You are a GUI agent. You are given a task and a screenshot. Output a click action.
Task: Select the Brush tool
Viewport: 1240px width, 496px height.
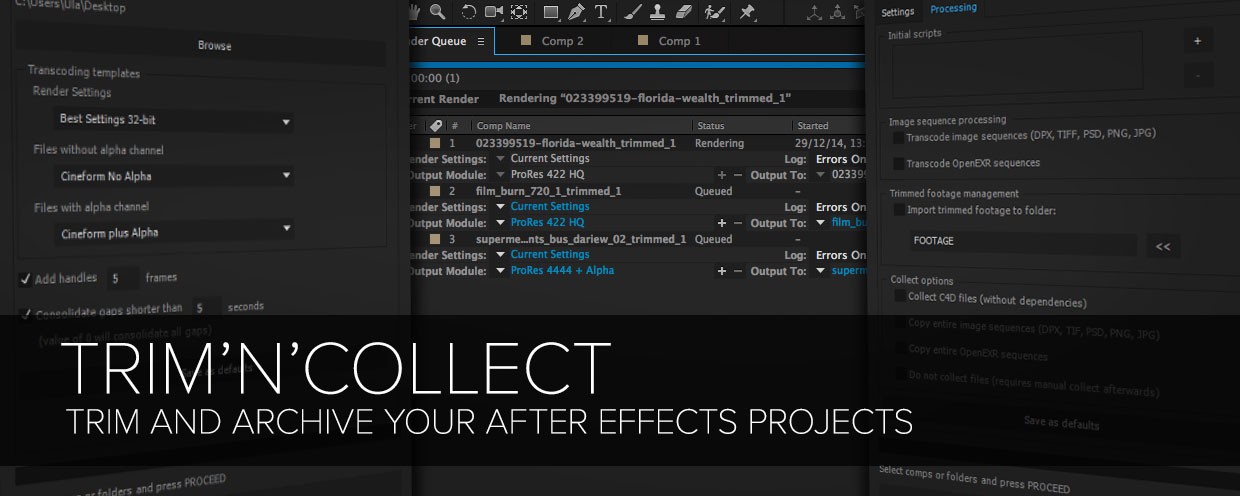633,12
